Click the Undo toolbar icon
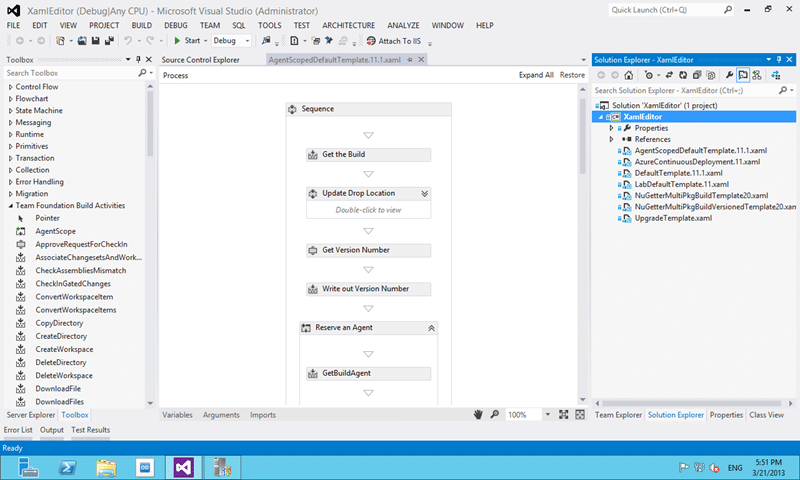The image size is (800, 480). coord(128,41)
